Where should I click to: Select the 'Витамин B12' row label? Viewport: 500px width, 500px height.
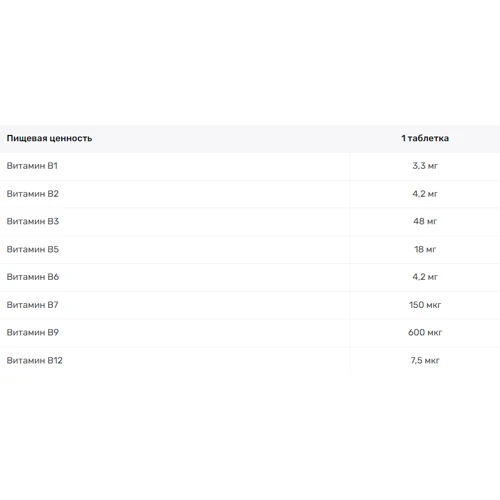pyautogui.click(x=35, y=360)
